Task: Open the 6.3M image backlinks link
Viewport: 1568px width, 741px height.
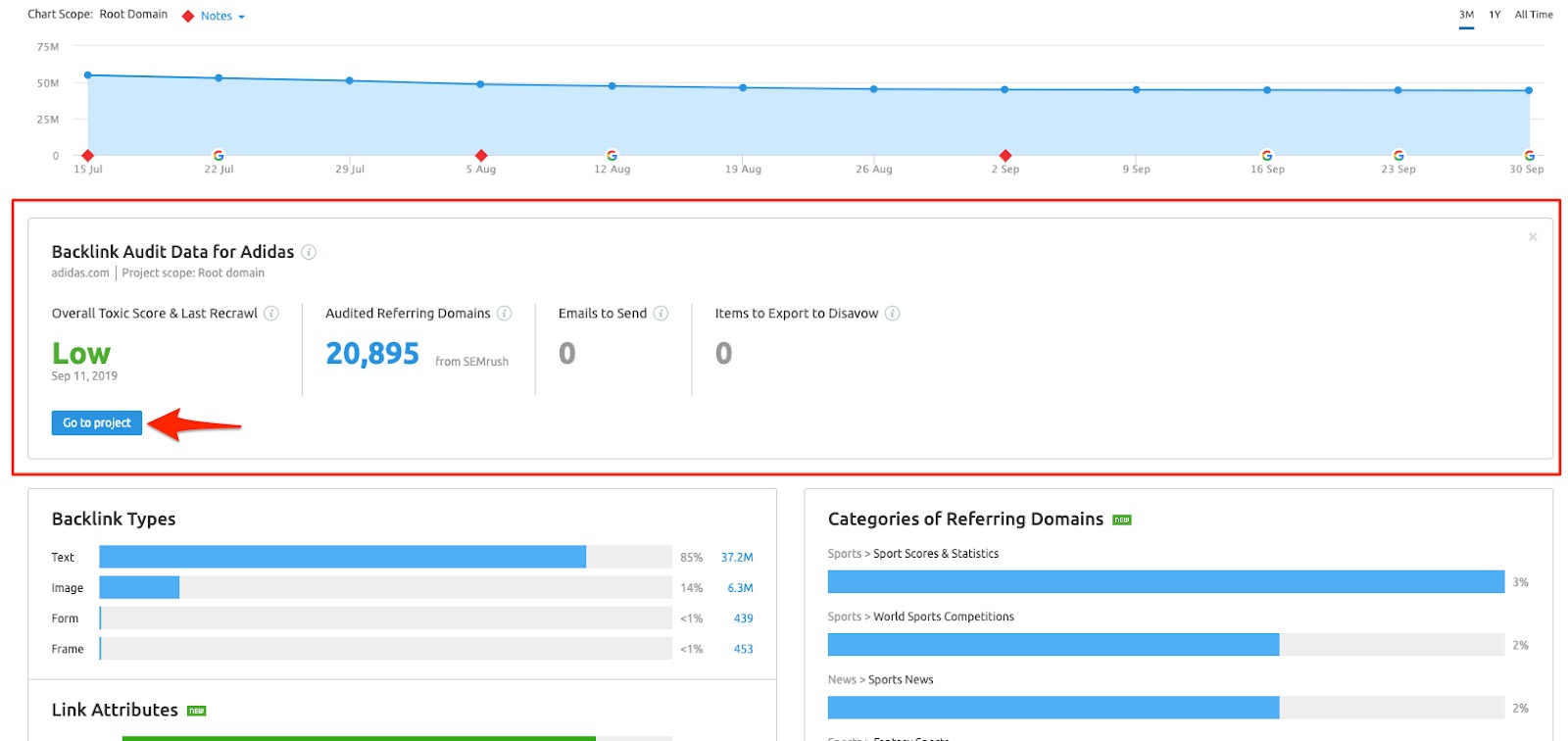Action: pyautogui.click(x=740, y=588)
